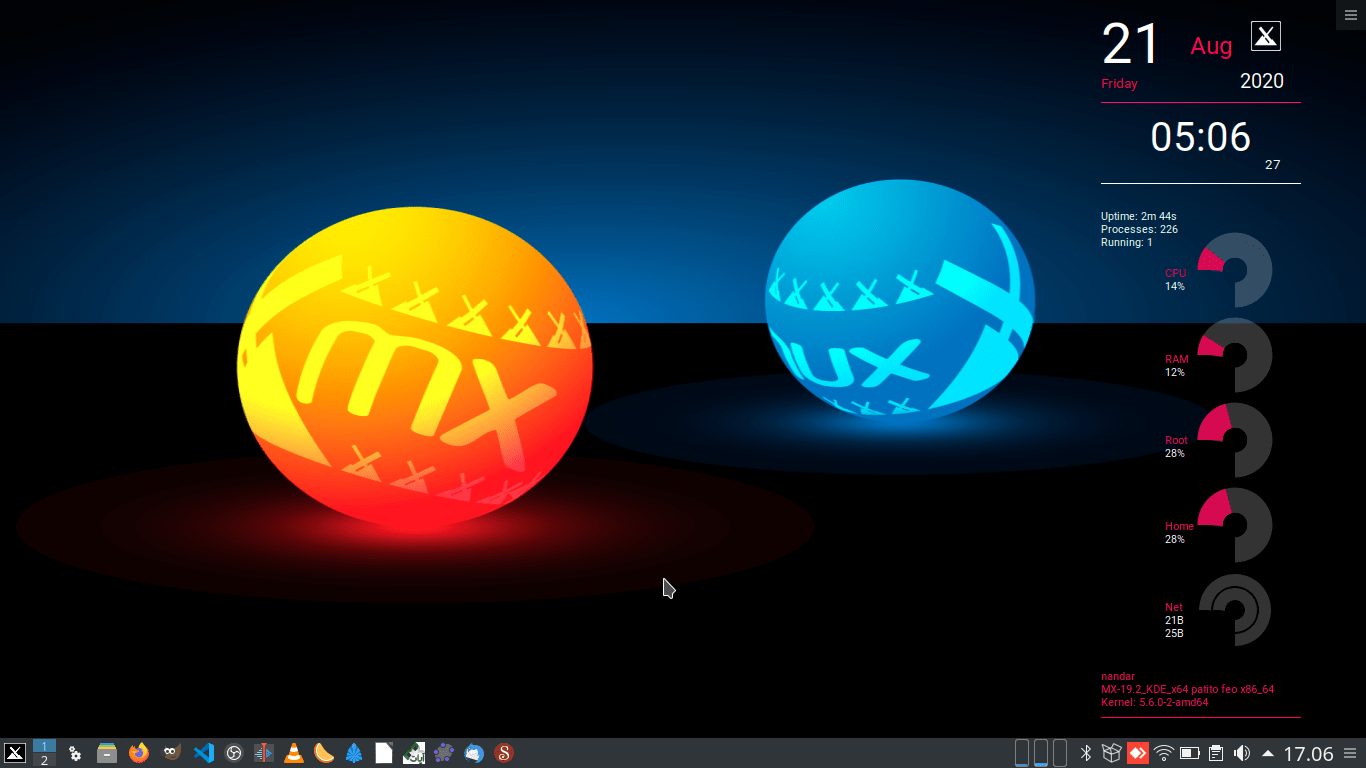Open audio volume tray icon
Image resolution: width=1366 pixels, height=768 pixels.
tap(1242, 753)
